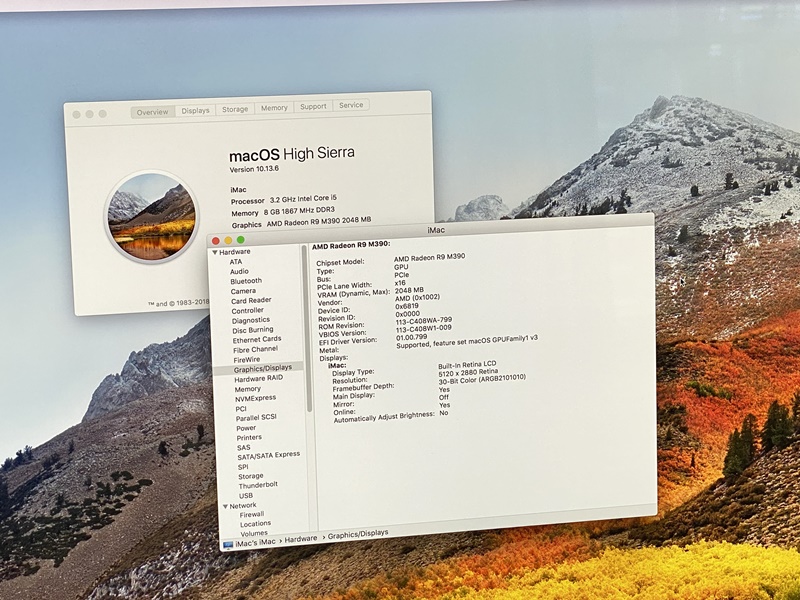Viewport: 800px width, 600px height.
Task: Select Parallel SCSI entry
Action: click(256, 417)
